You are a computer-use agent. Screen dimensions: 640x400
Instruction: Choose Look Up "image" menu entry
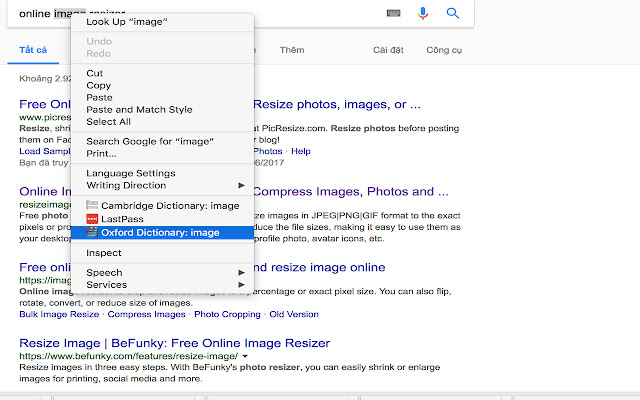click(x=127, y=22)
